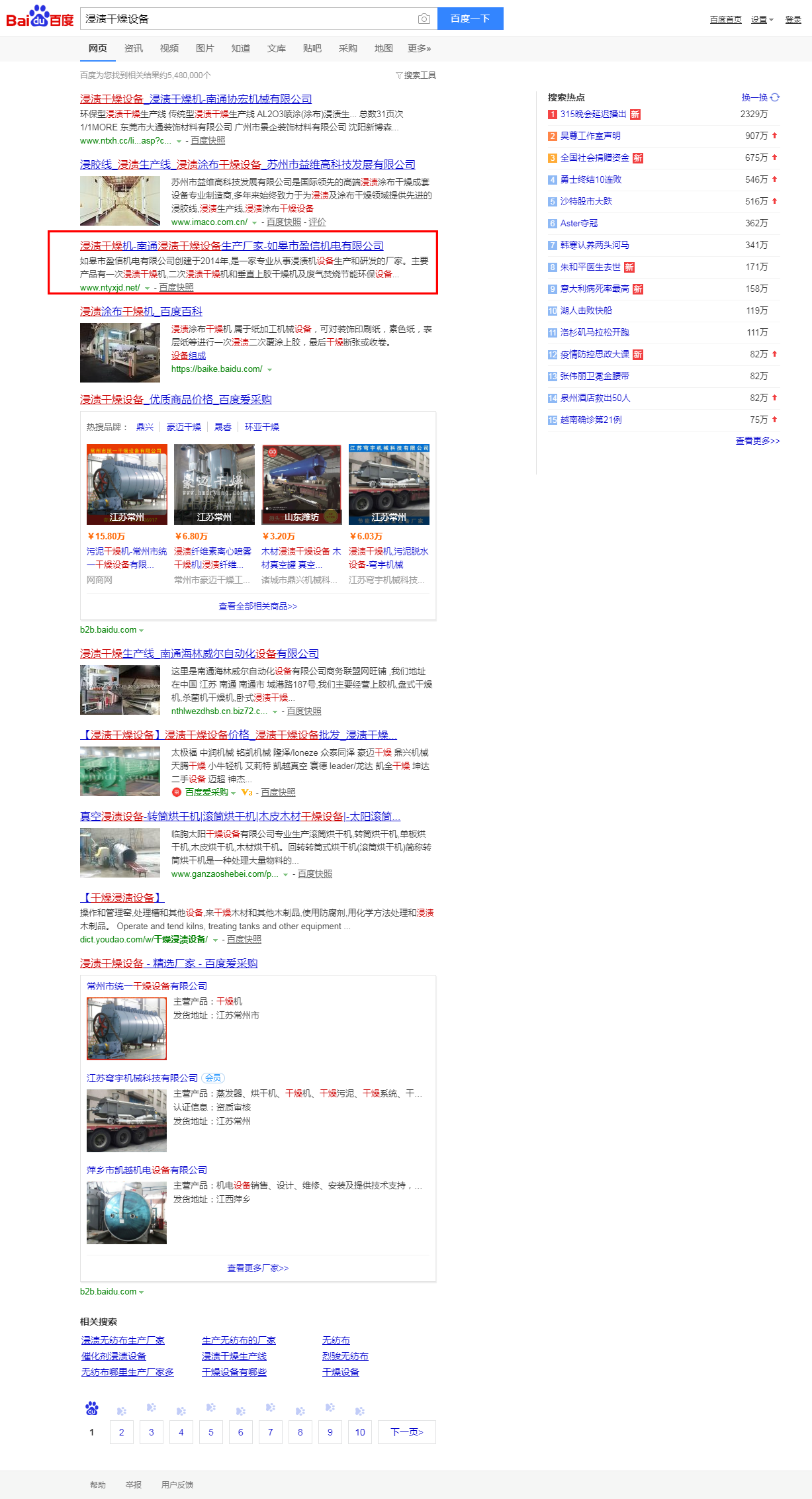Expand dropdown next to nthlwezdhsb.cn URL

click(275, 711)
